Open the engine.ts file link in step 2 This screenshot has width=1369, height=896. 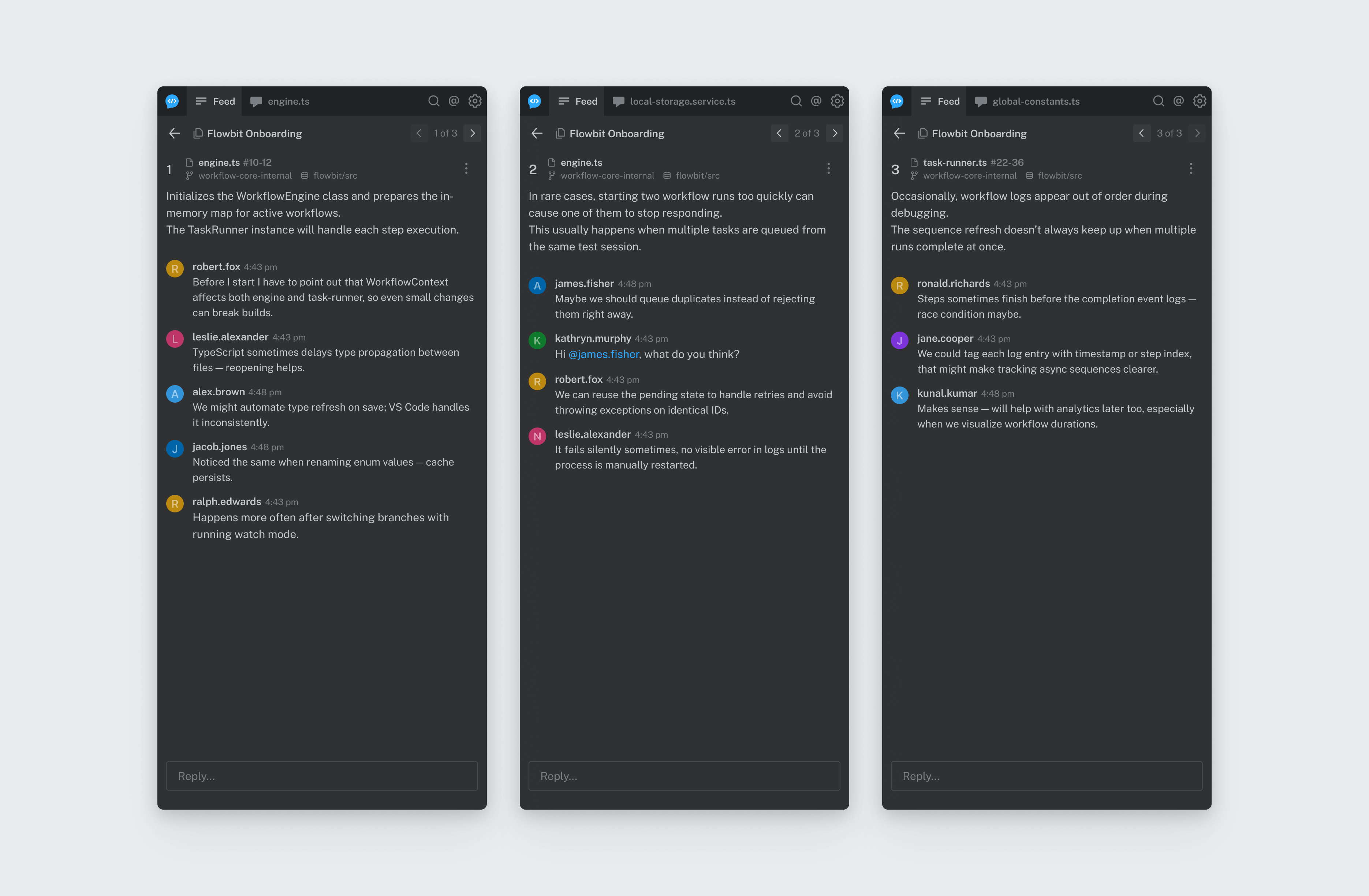582,163
